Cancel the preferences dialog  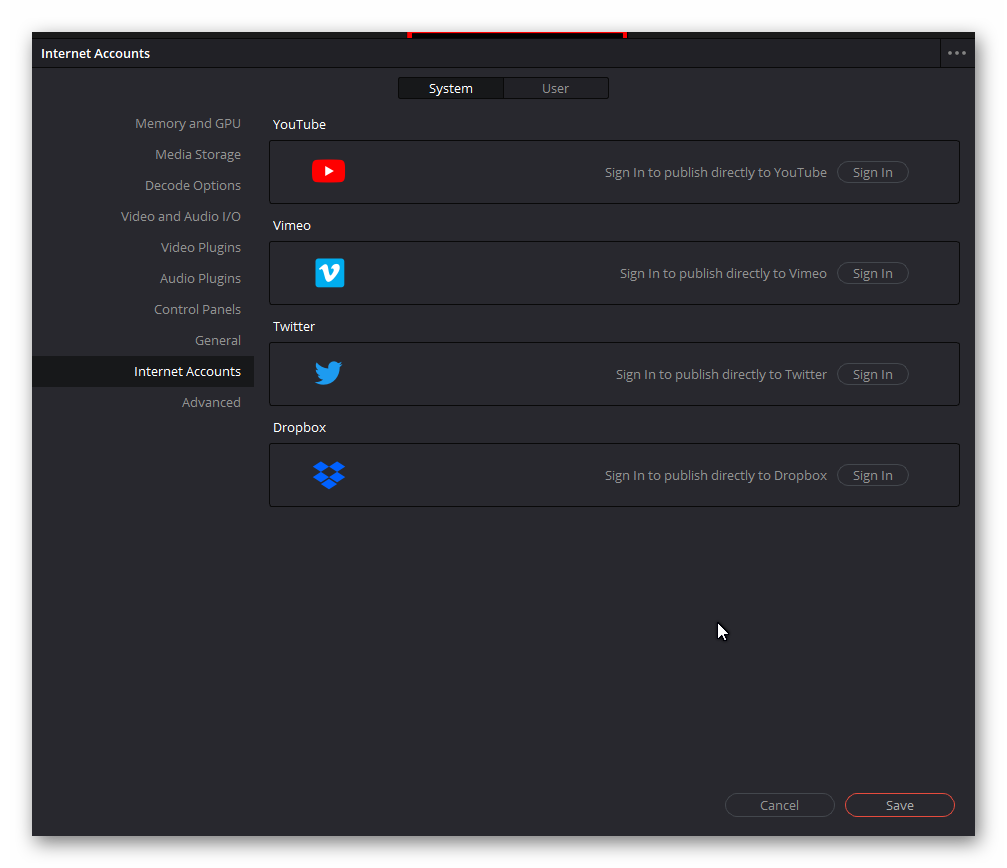pyautogui.click(x=779, y=805)
